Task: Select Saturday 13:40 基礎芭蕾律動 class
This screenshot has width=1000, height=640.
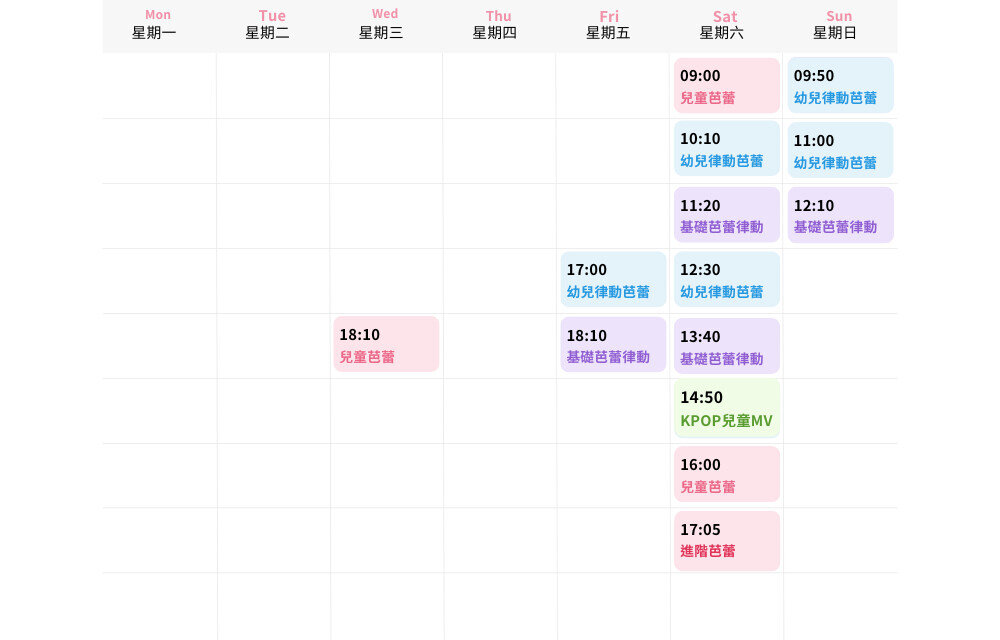Action: (726, 346)
